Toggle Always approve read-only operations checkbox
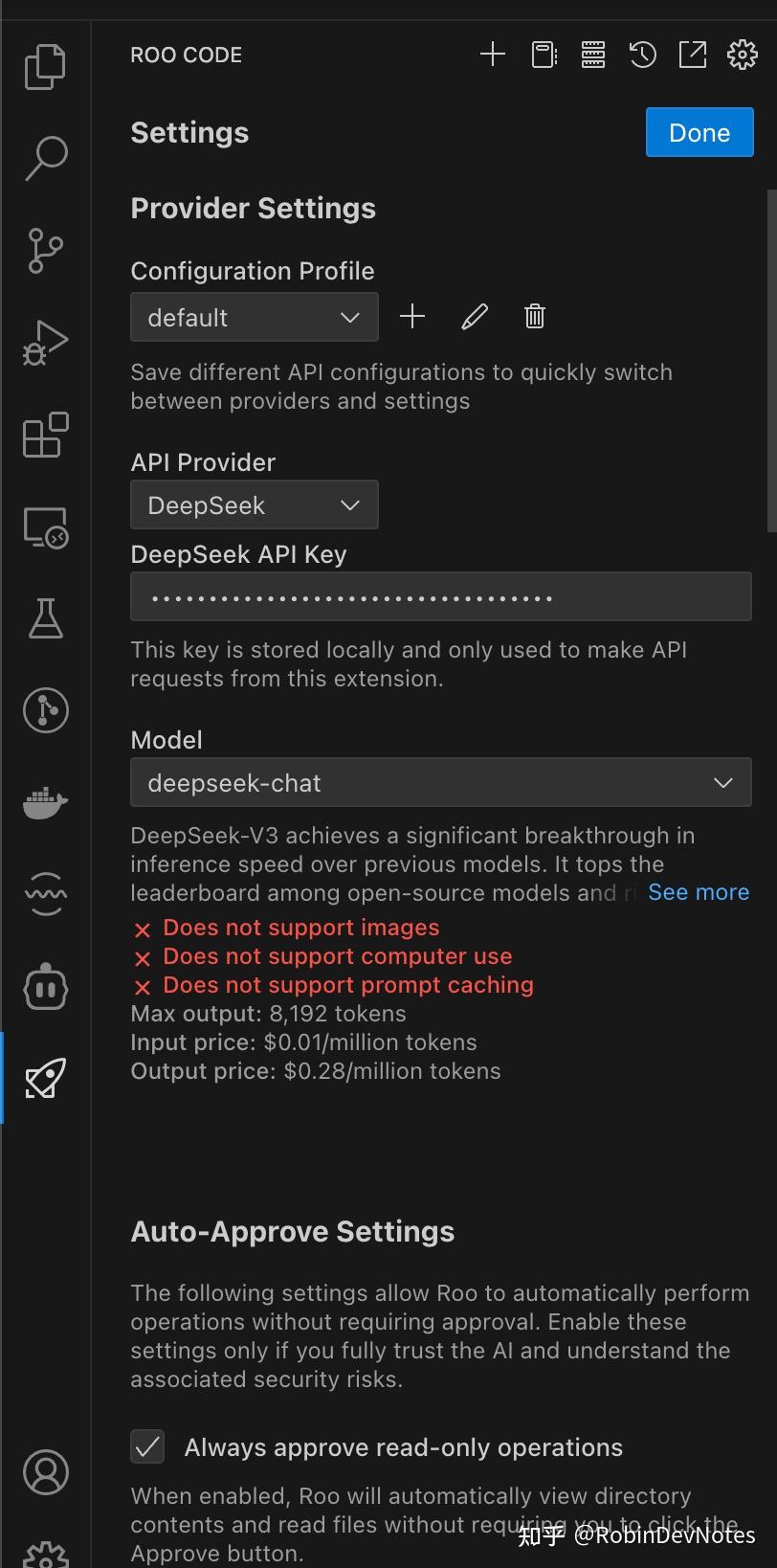 [147, 1446]
